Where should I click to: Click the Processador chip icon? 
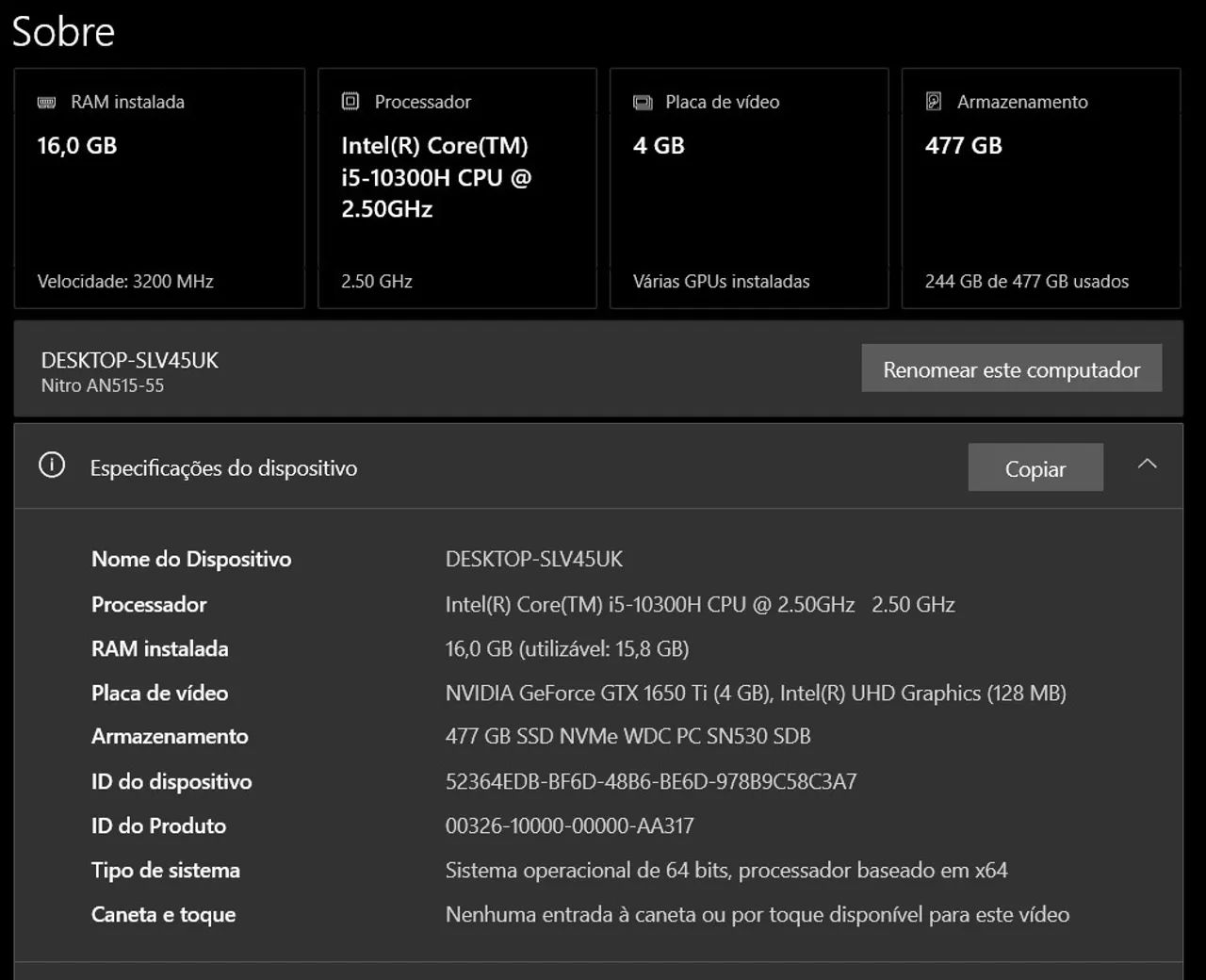point(350,100)
